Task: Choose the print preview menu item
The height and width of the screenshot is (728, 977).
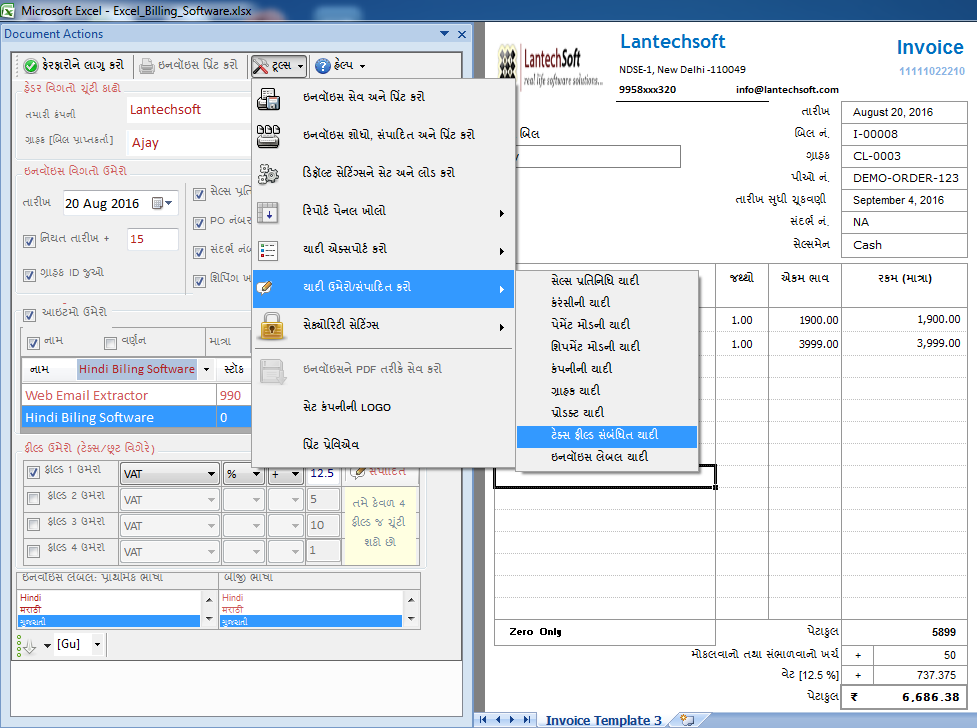Action: [x=383, y=445]
